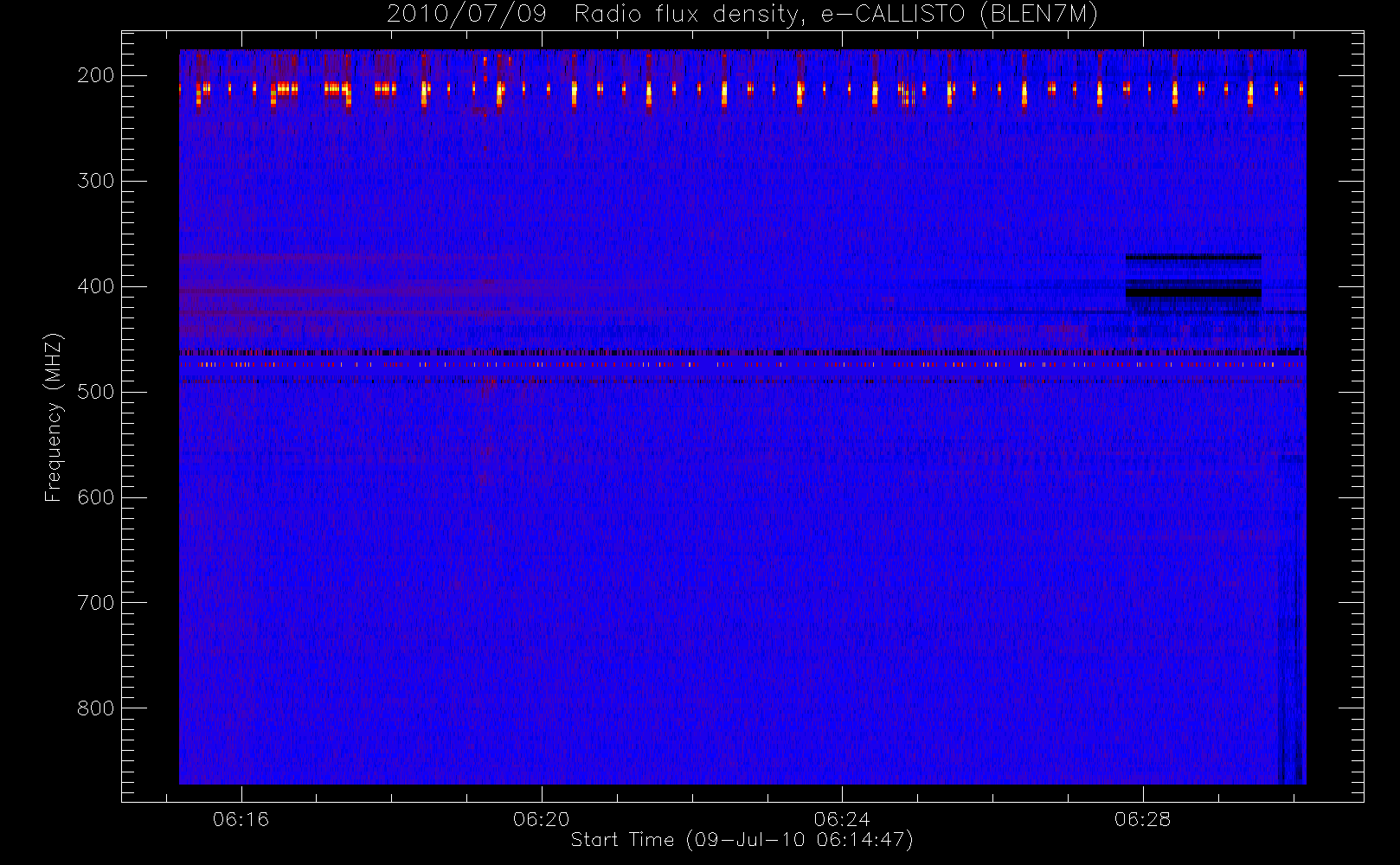Viewport: 1400px width, 865px height.
Task: Click the 06:24 time tick label
Action: tap(842, 819)
